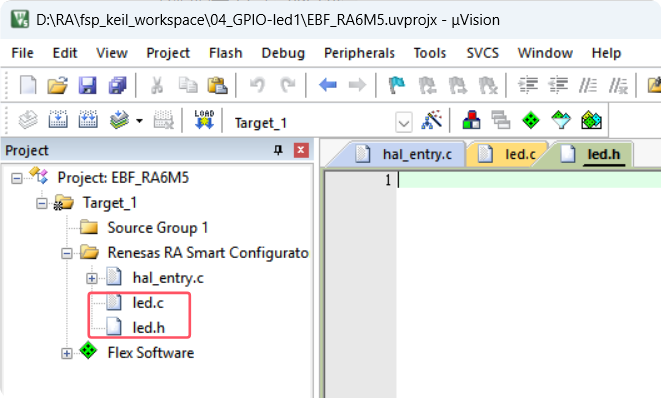Navigate forwards with the right arrow
The image size is (661, 398).
[x=357, y=85]
